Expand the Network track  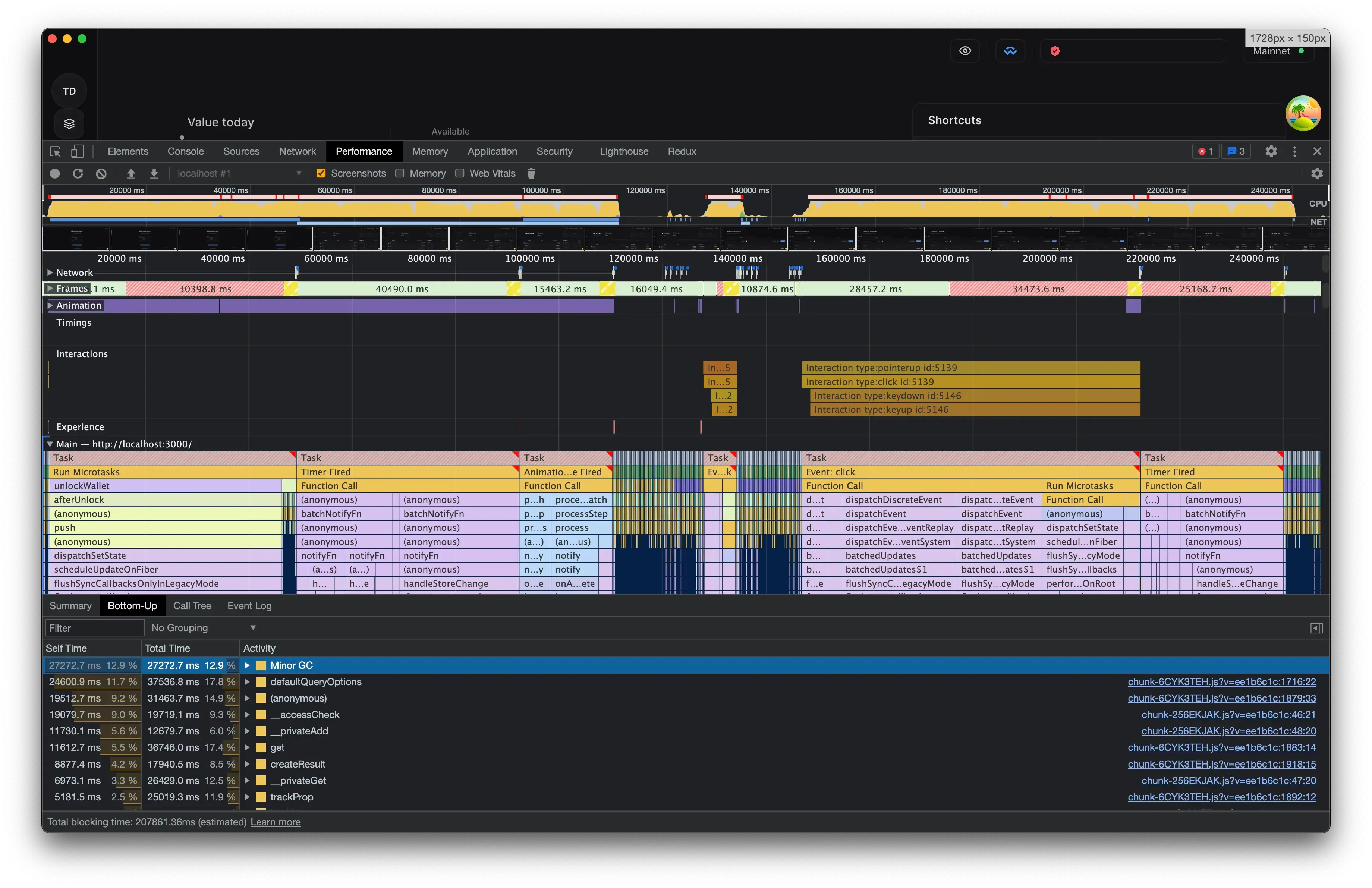(50, 273)
